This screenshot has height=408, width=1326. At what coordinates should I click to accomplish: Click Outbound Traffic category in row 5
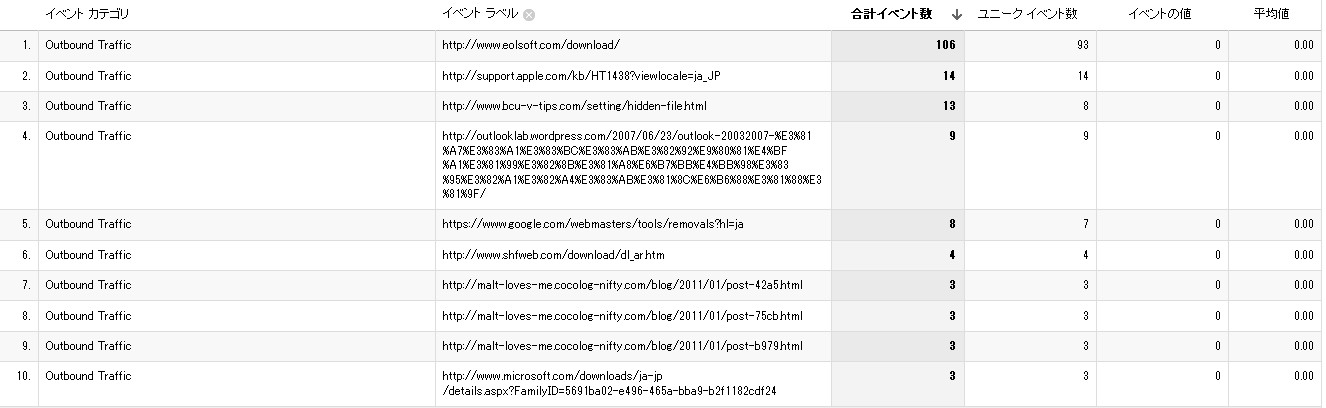[x=88, y=225]
